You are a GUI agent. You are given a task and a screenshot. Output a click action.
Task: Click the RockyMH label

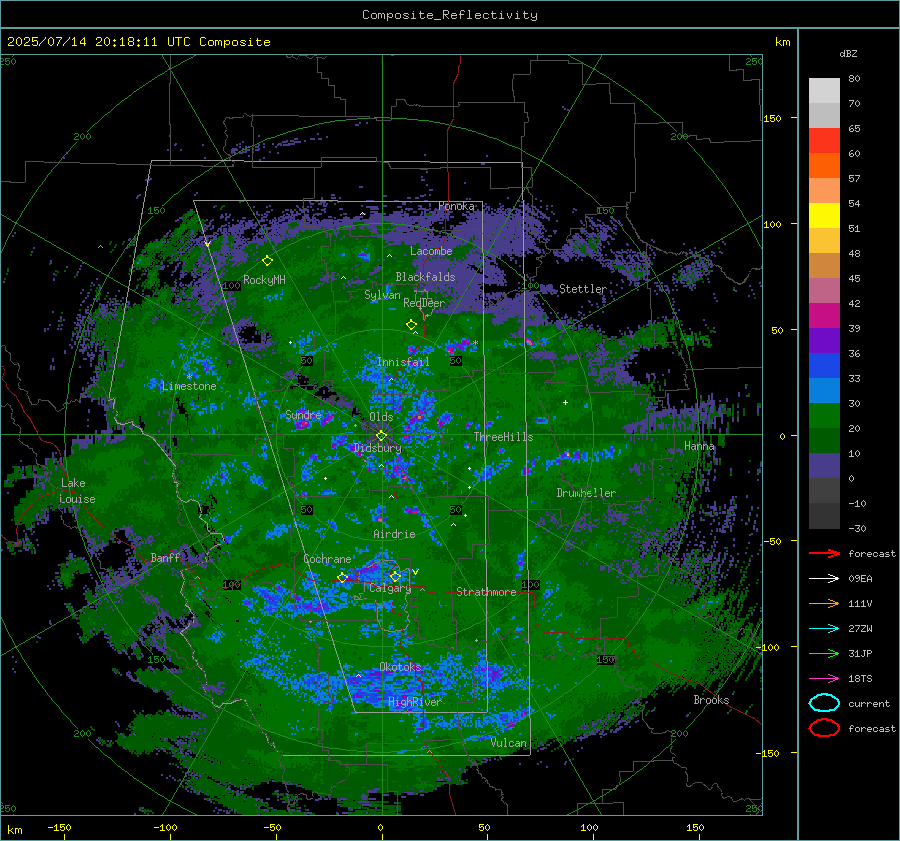point(264,280)
